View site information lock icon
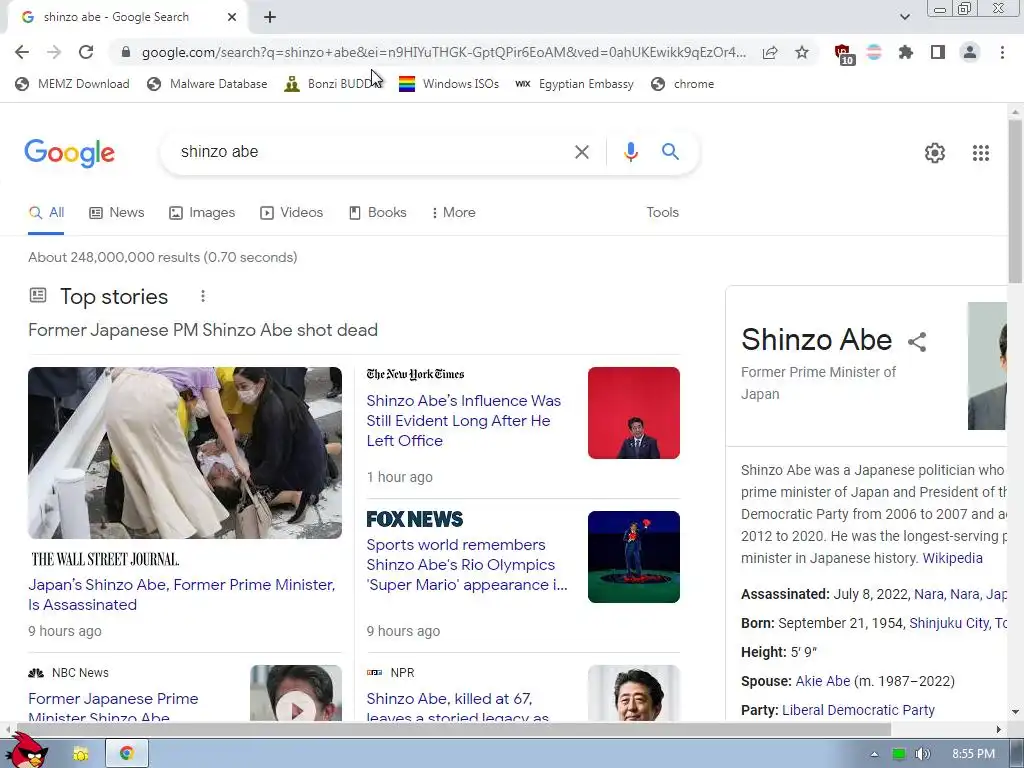The width and height of the screenshot is (1024, 768). 126,52
